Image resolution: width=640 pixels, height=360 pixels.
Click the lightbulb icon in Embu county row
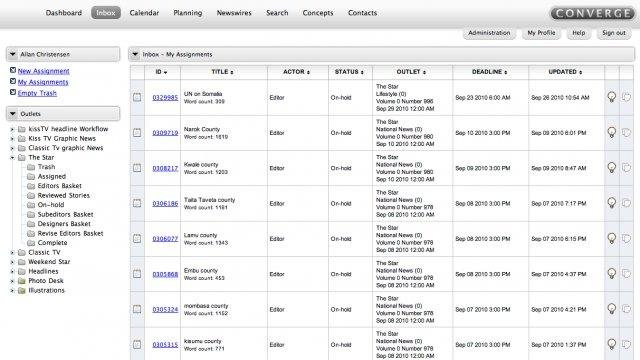(x=611, y=273)
